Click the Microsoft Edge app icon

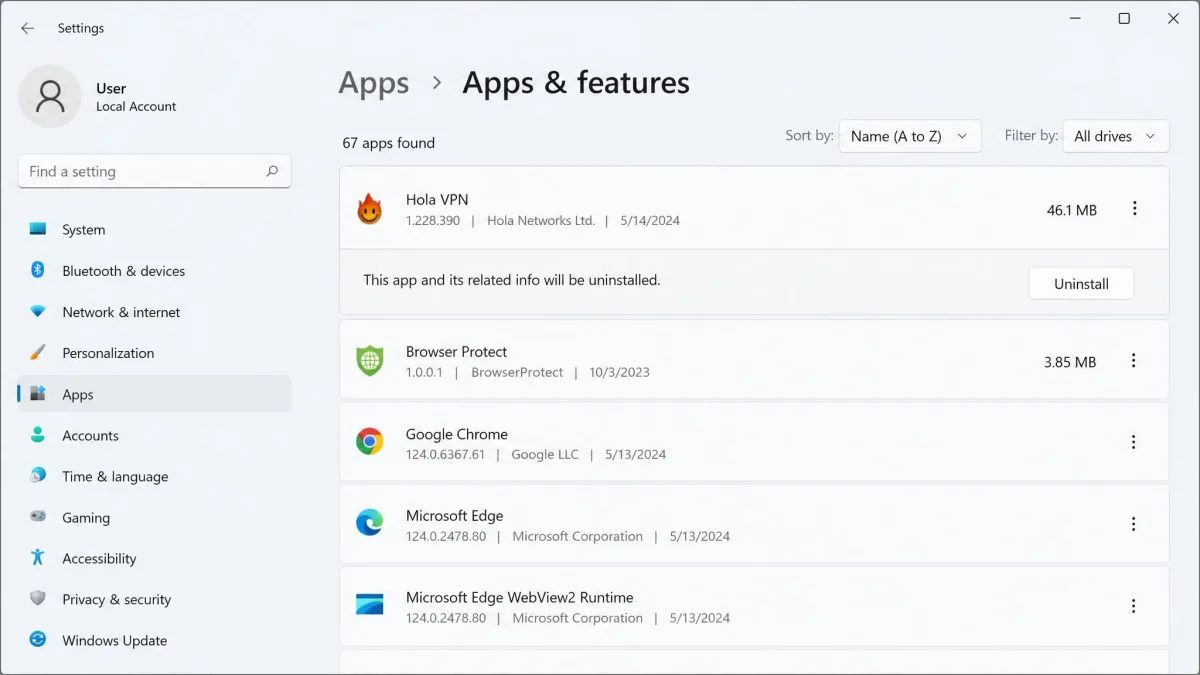click(x=370, y=523)
